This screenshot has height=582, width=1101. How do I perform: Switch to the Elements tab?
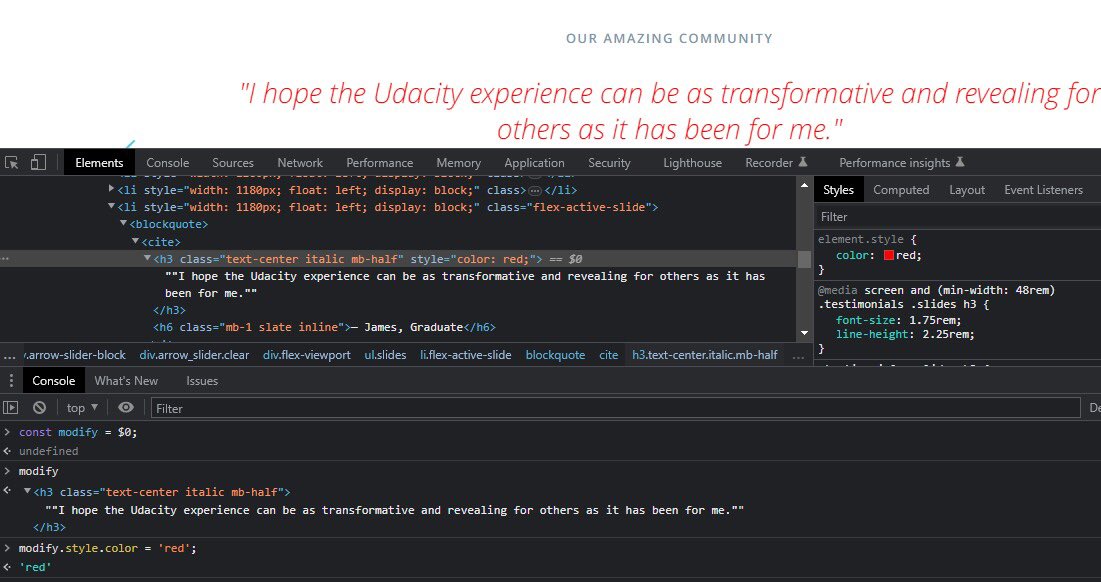click(99, 163)
